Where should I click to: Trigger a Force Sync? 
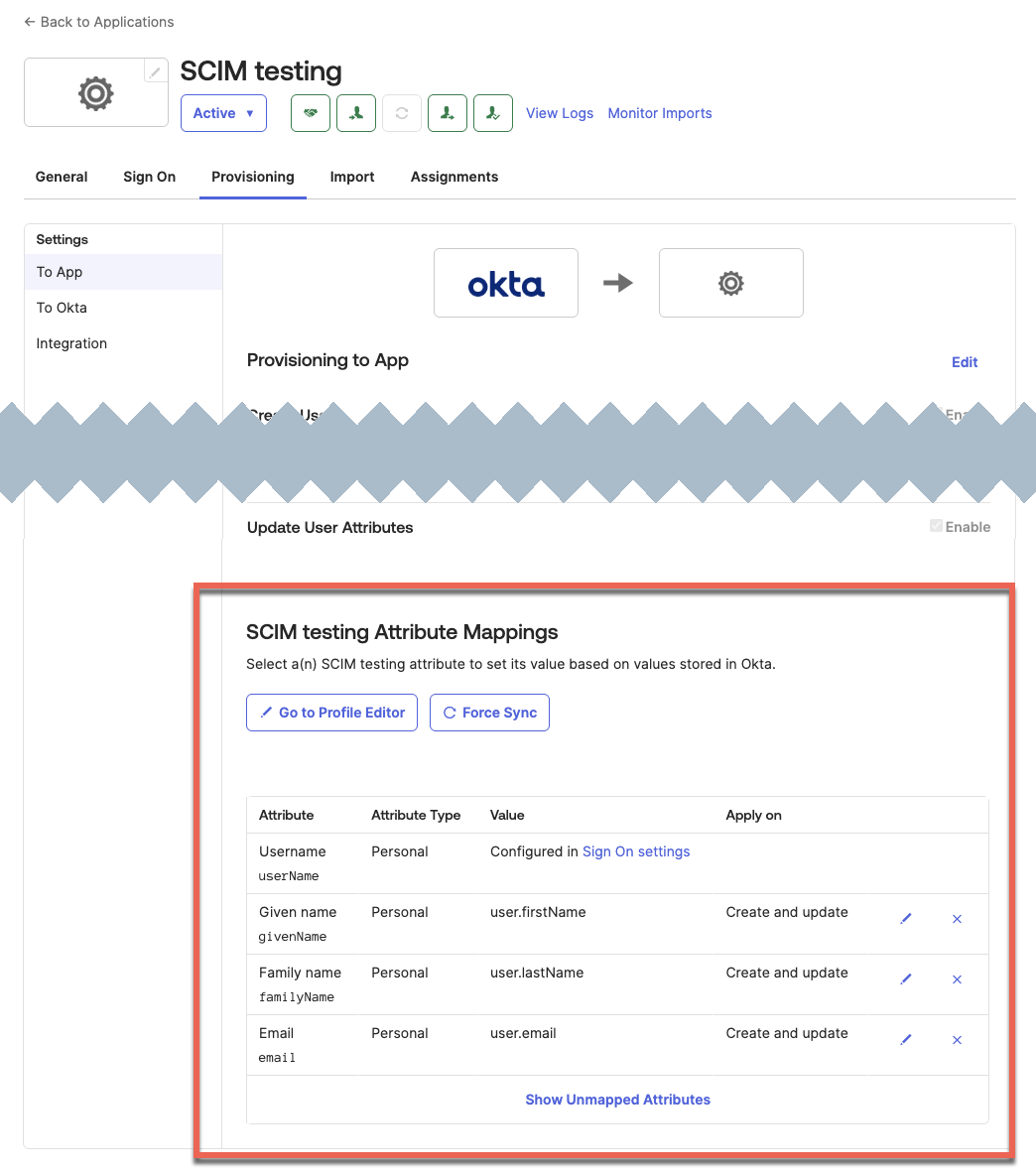pyautogui.click(x=489, y=713)
